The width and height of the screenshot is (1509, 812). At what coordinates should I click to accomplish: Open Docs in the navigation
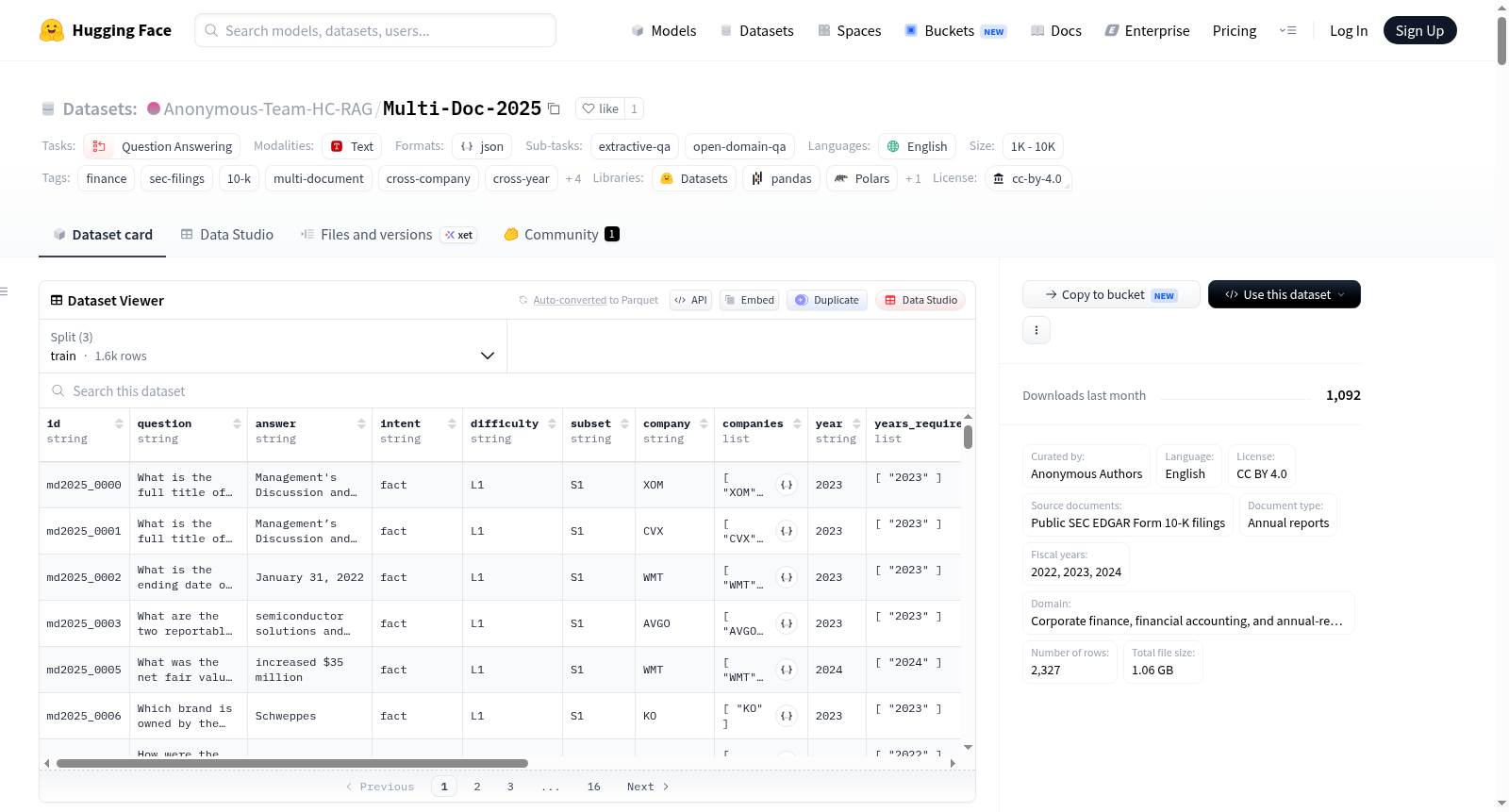1056,30
